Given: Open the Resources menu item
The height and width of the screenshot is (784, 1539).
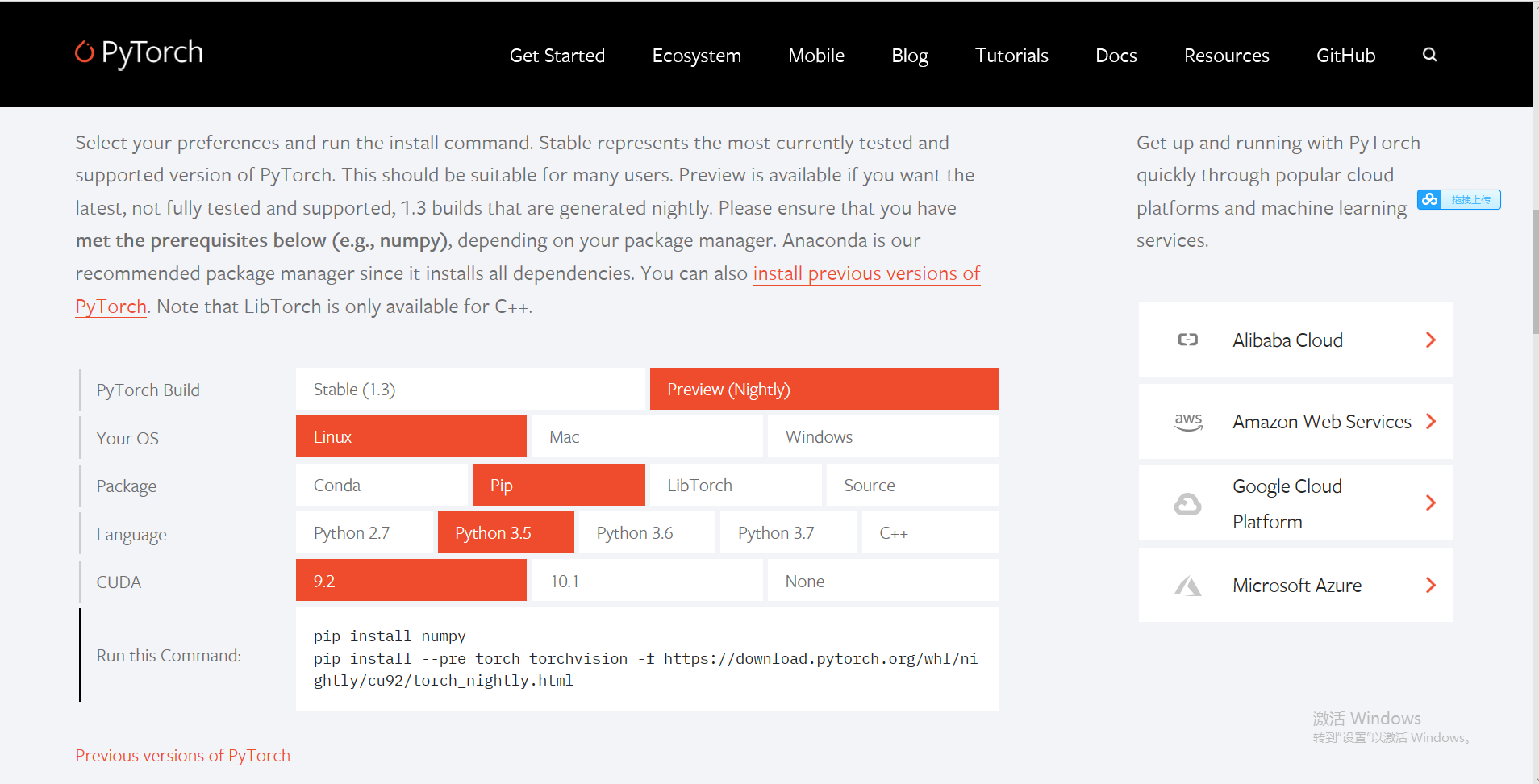Looking at the screenshot, I should tap(1227, 55).
